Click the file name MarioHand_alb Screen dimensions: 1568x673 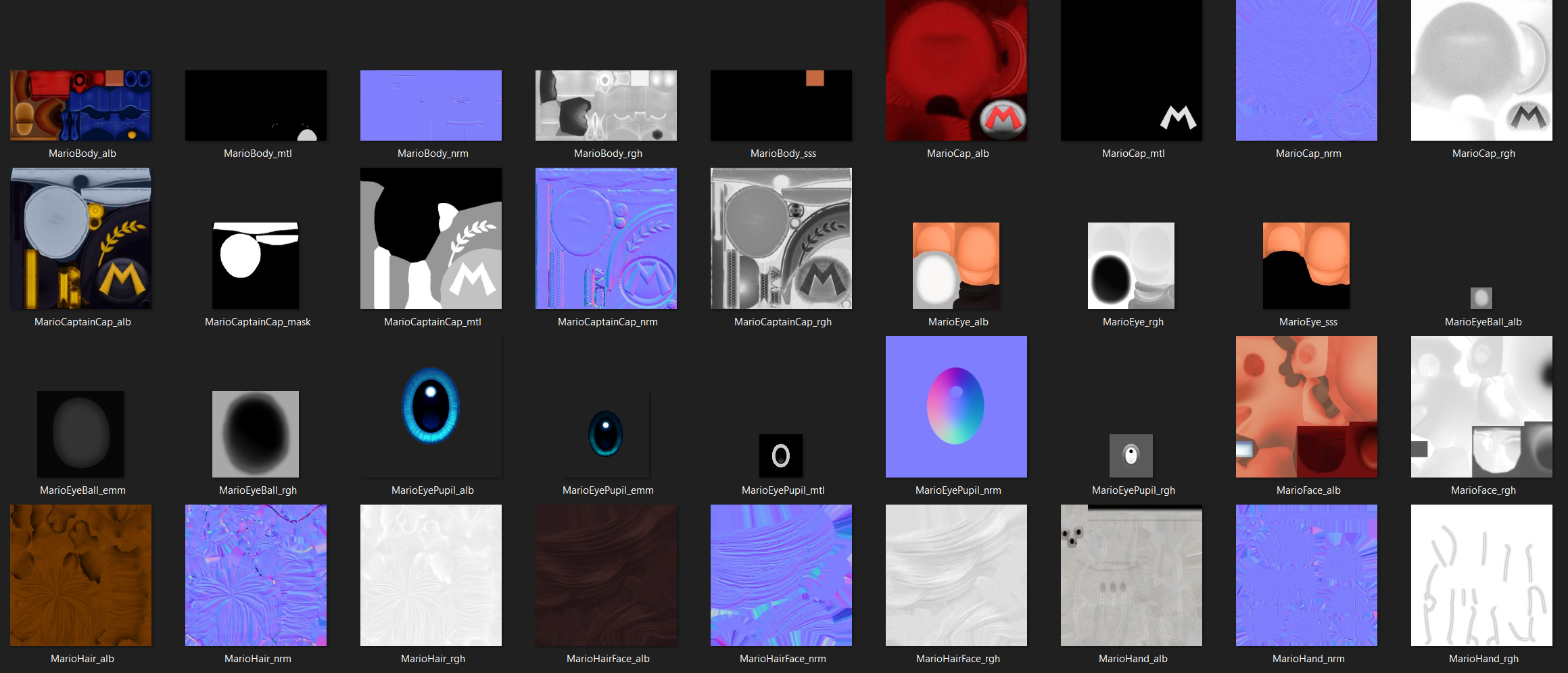point(1133,659)
